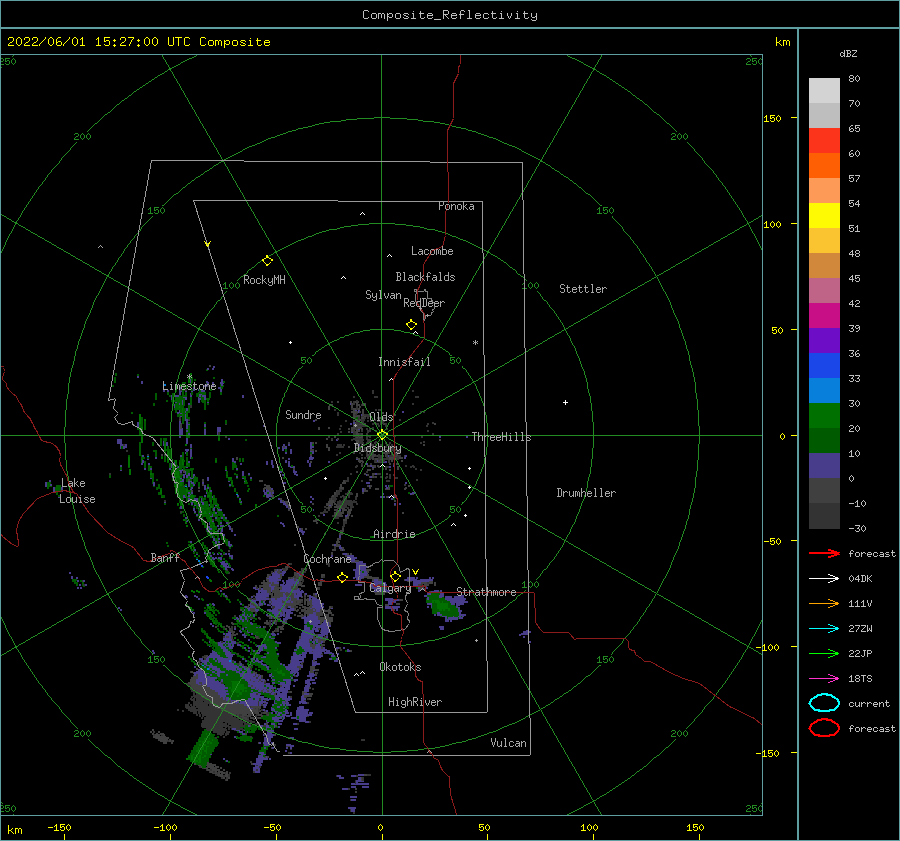Click the green 22JP arrow icon
The image size is (900, 841).
[x=824, y=653]
